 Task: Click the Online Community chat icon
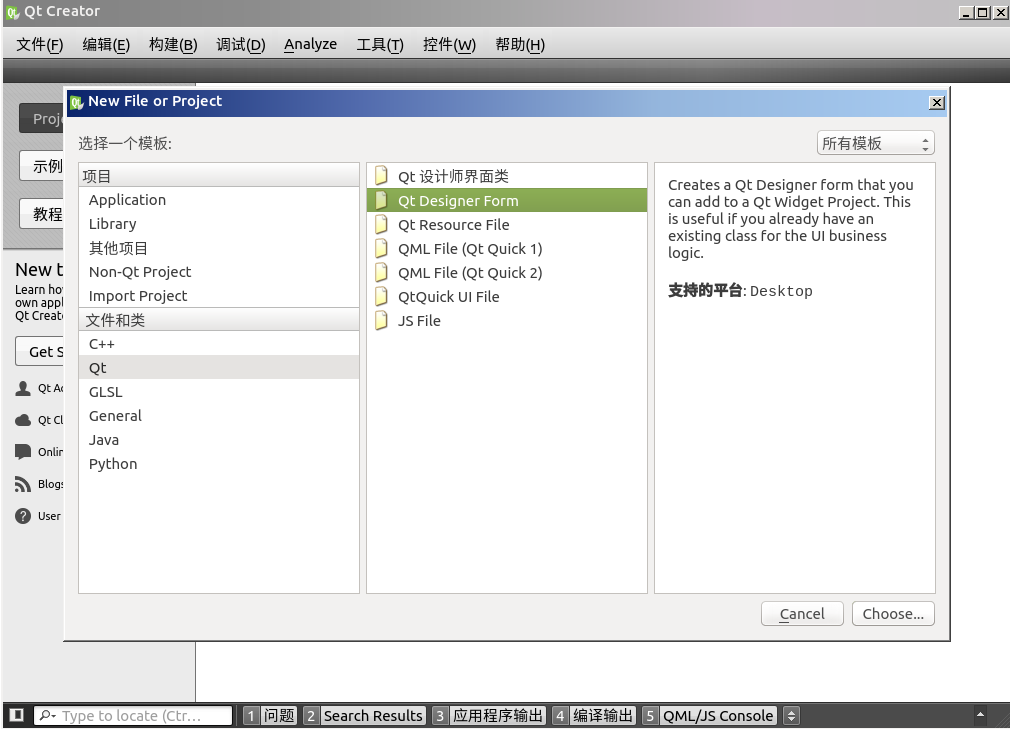tap(23, 451)
